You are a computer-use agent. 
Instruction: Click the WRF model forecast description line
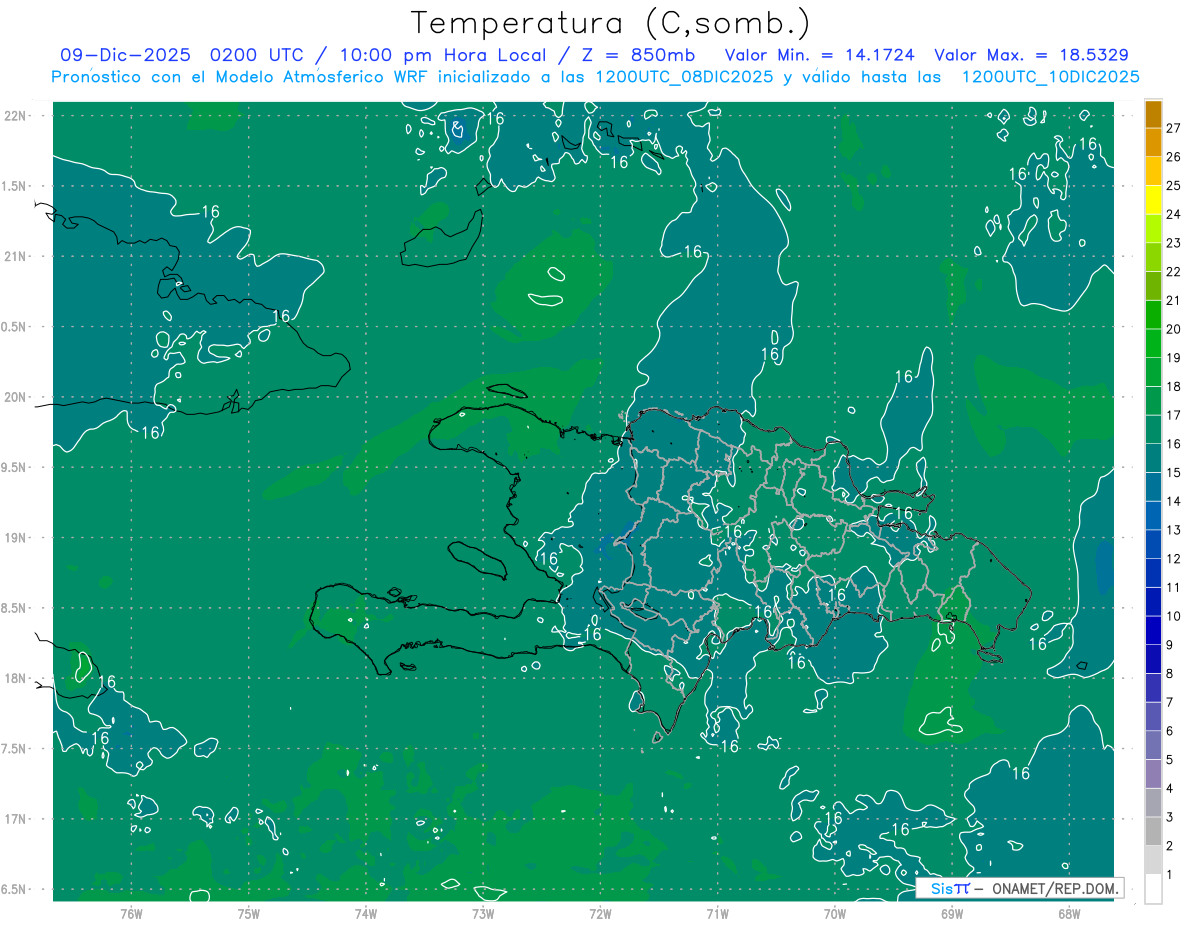pyautogui.click(x=596, y=77)
